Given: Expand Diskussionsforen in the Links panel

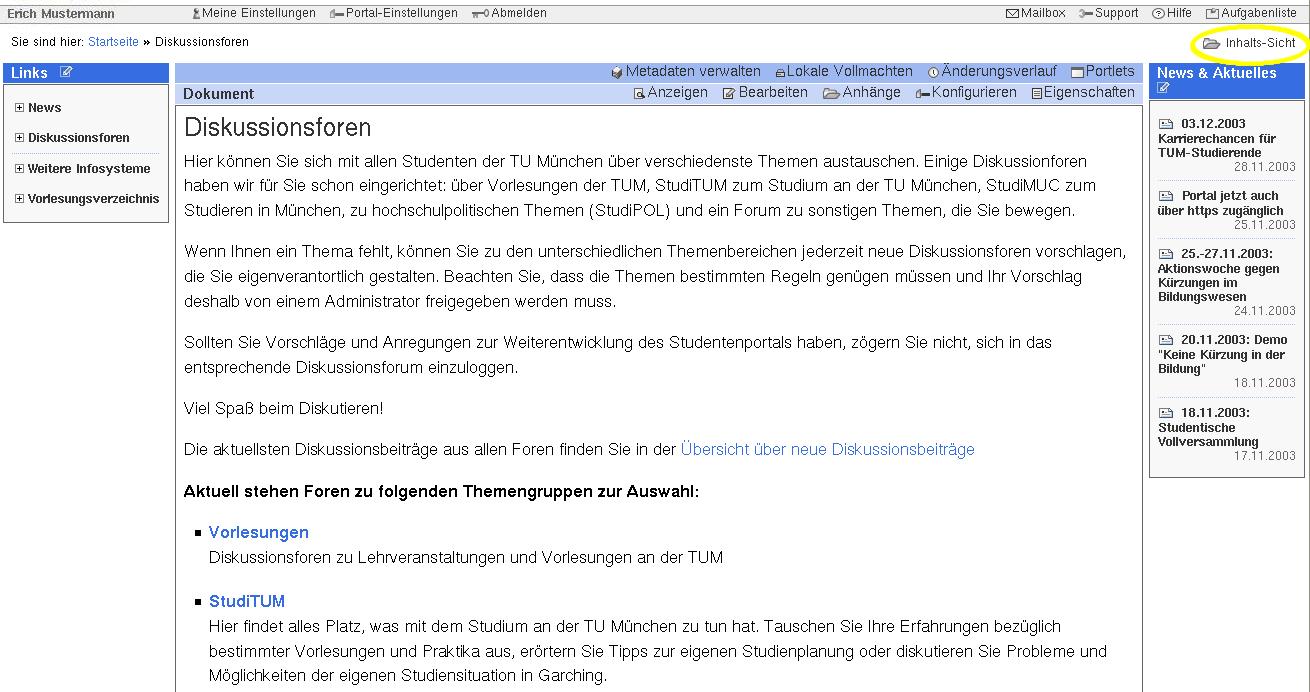Looking at the screenshot, I should [20, 138].
